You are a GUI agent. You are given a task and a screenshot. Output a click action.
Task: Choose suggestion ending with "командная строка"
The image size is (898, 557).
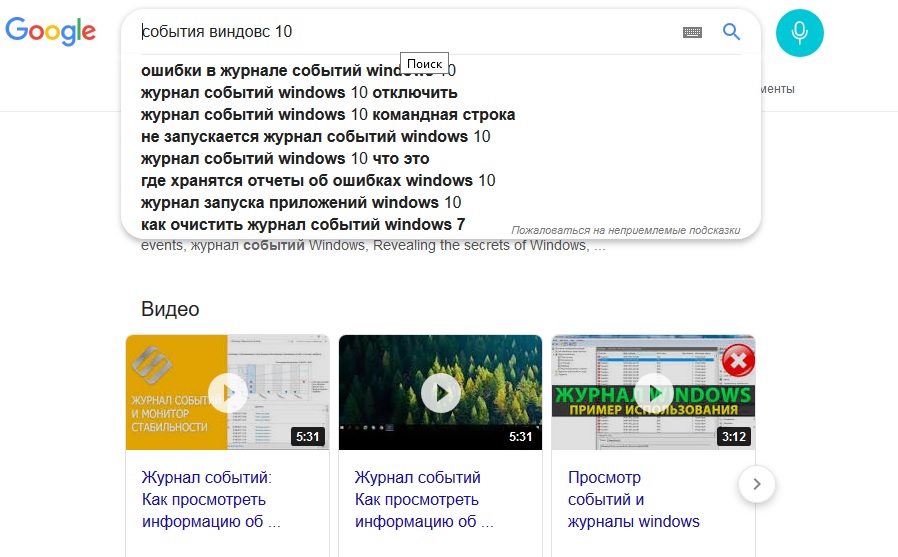point(328,114)
